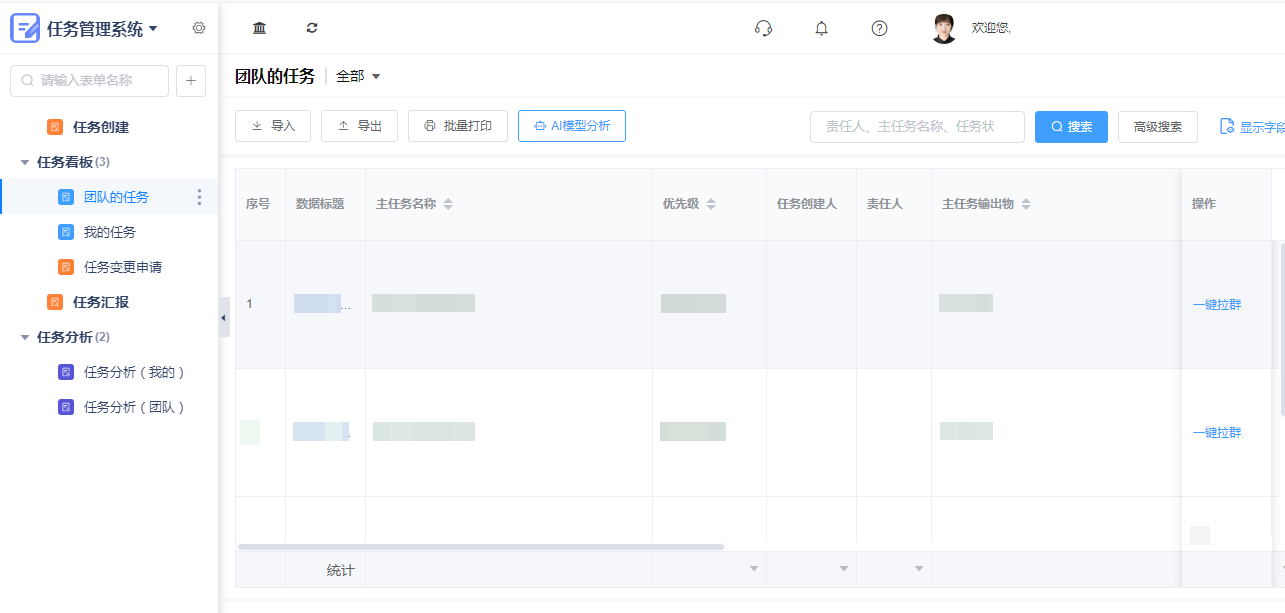Click the user avatar photo
1285x613 pixels.
[x=944, y=29]
